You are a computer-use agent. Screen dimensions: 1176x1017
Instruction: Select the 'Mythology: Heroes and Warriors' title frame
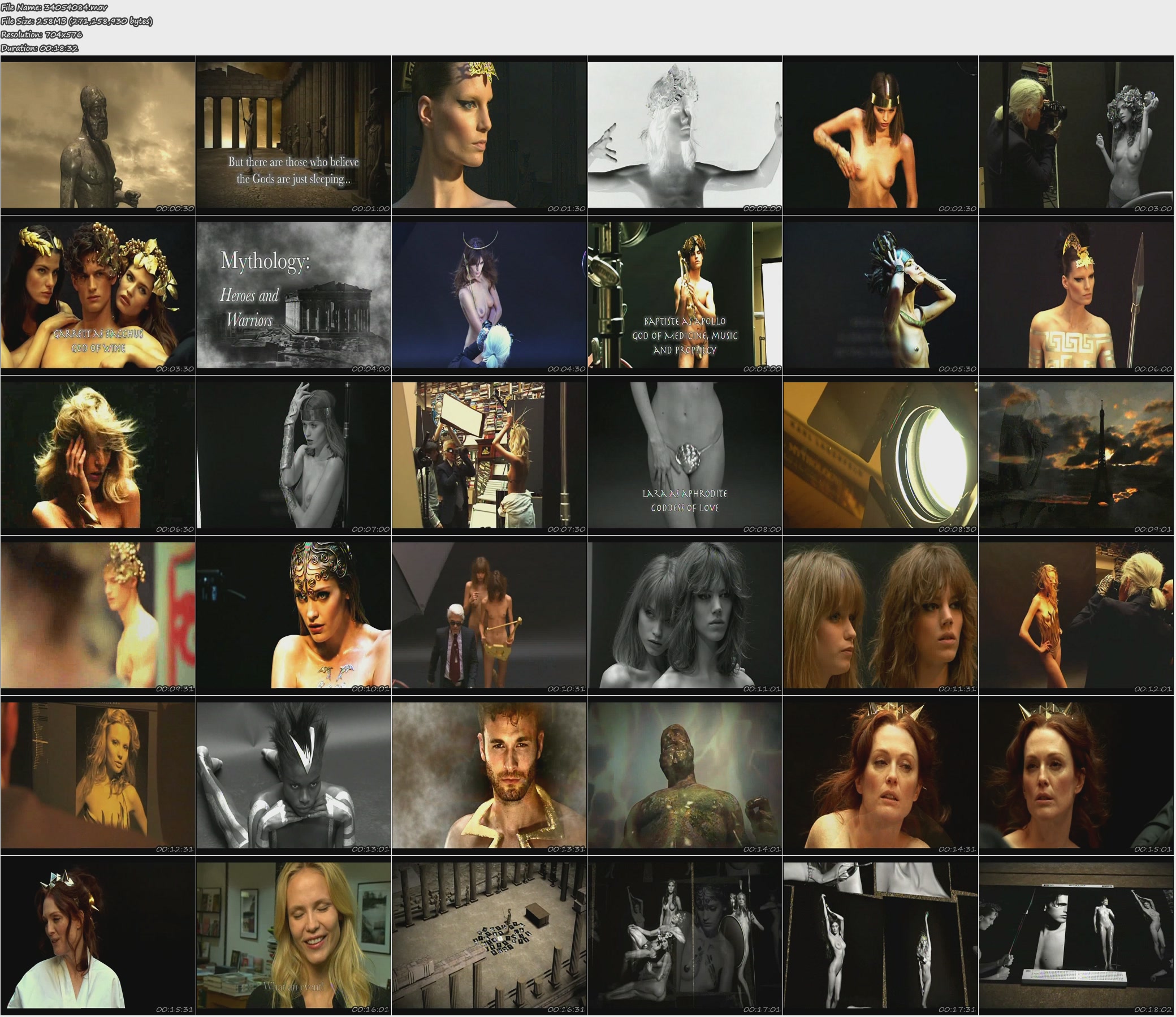(x=293, y=295)
